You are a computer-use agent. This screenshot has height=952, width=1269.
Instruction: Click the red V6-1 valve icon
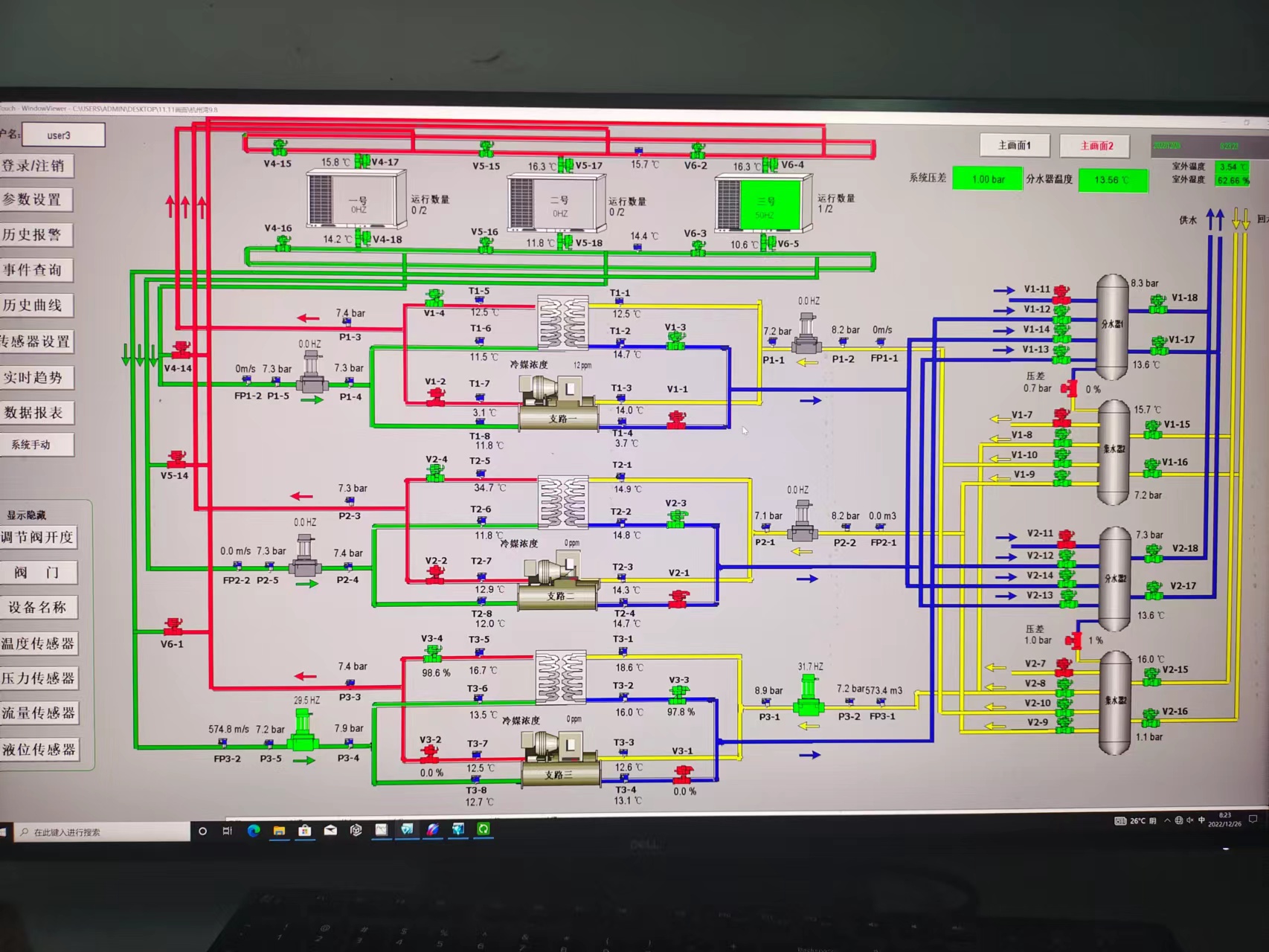coord(173,626)
